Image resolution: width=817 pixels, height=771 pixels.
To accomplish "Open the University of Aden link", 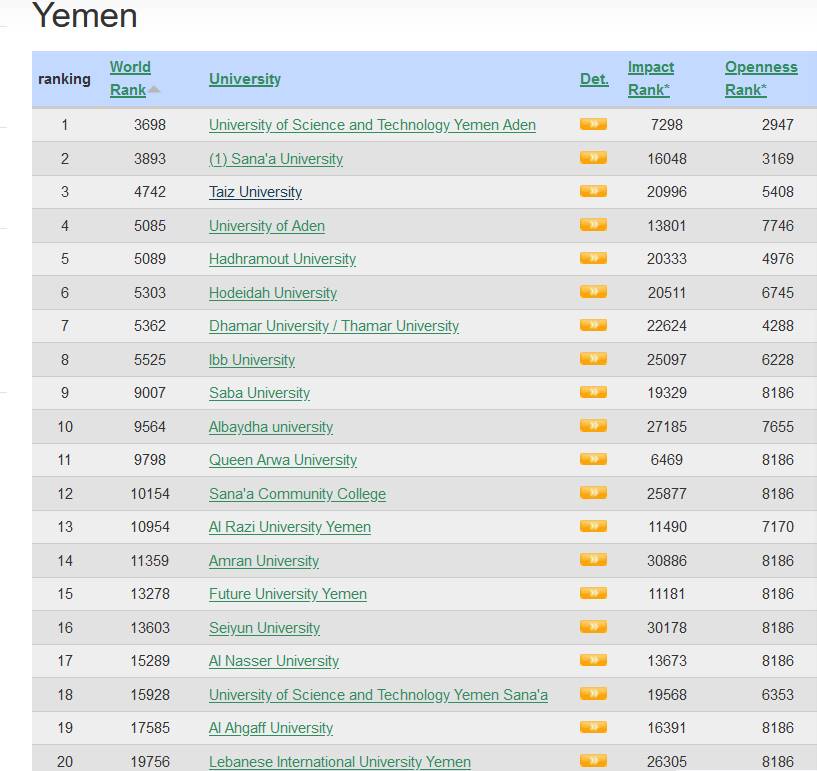I will [x=267, y=226].
